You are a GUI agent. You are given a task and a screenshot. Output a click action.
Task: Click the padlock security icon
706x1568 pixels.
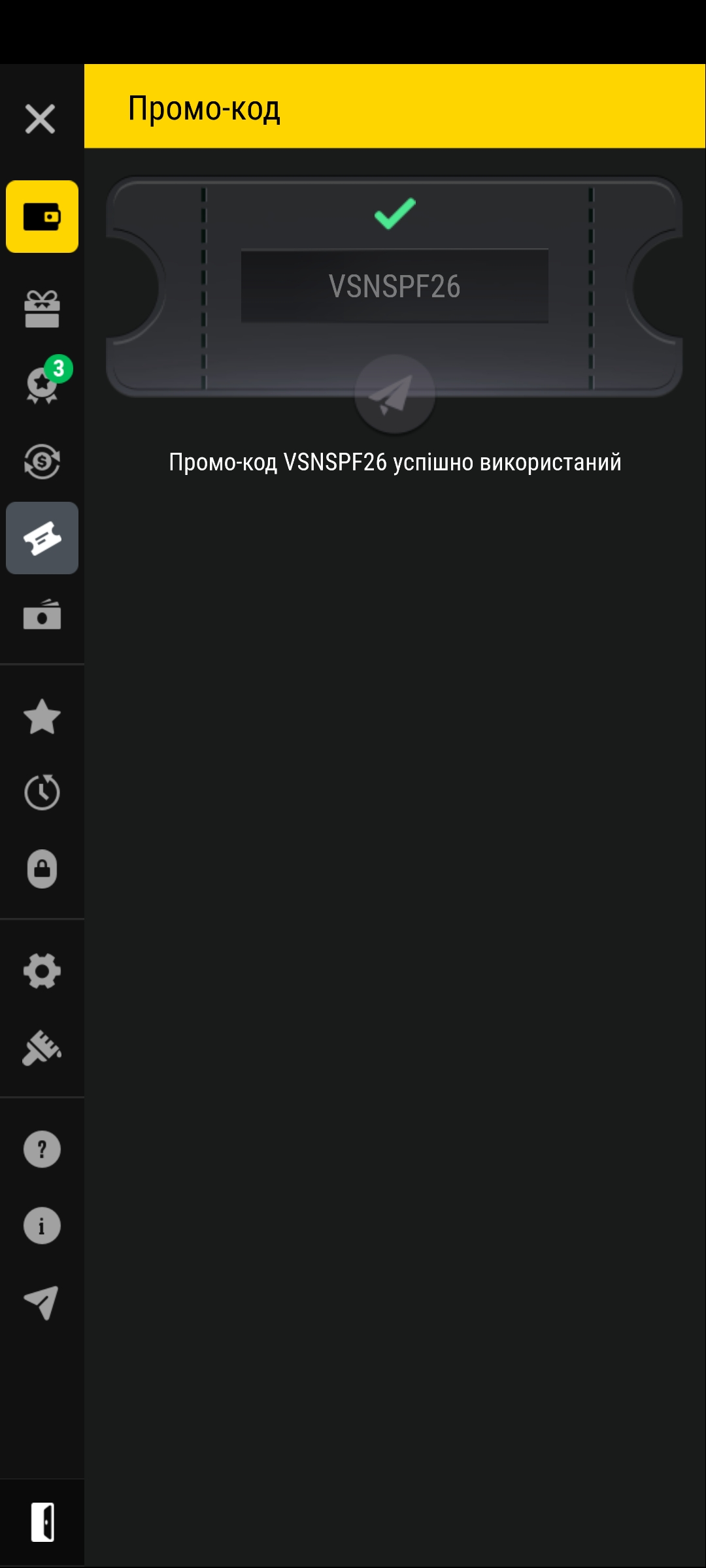(42, 868)
